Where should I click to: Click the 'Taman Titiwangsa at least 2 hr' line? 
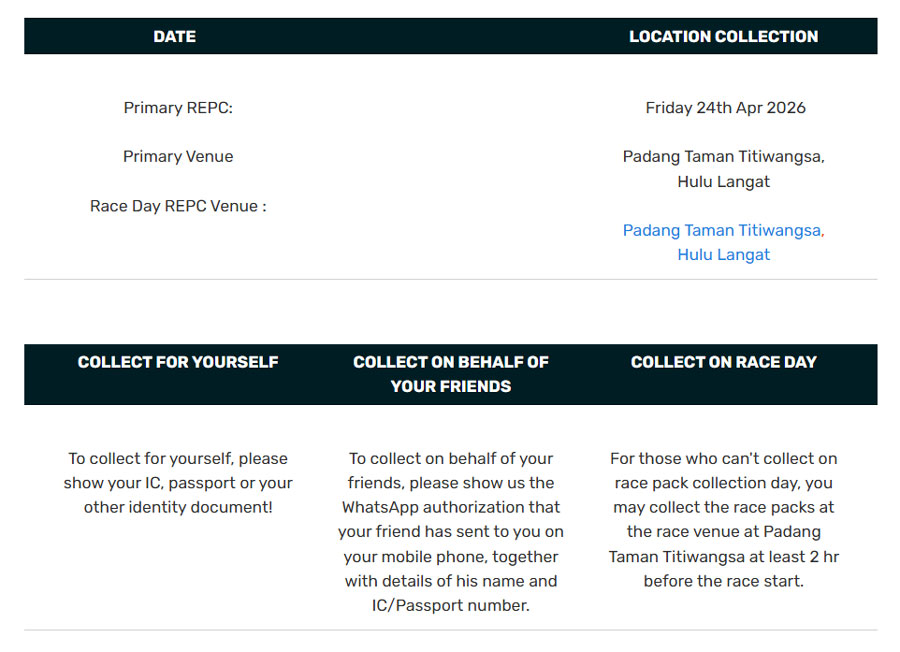pyautogui.click(x=723, y=557)
